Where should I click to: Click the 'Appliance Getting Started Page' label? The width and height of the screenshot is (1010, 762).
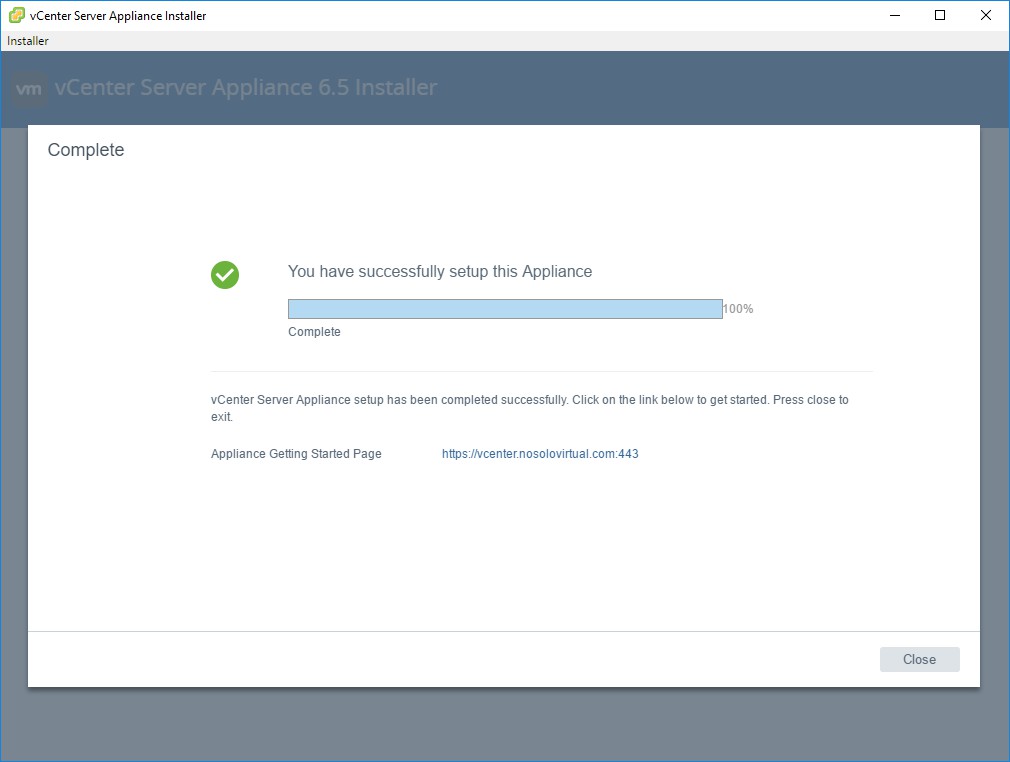(x=296, y=453)
